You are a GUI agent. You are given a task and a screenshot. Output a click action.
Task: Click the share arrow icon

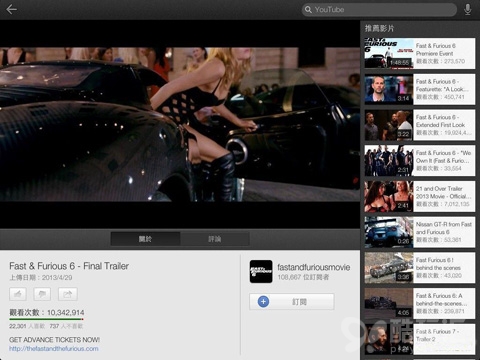(x=68, y=294)
